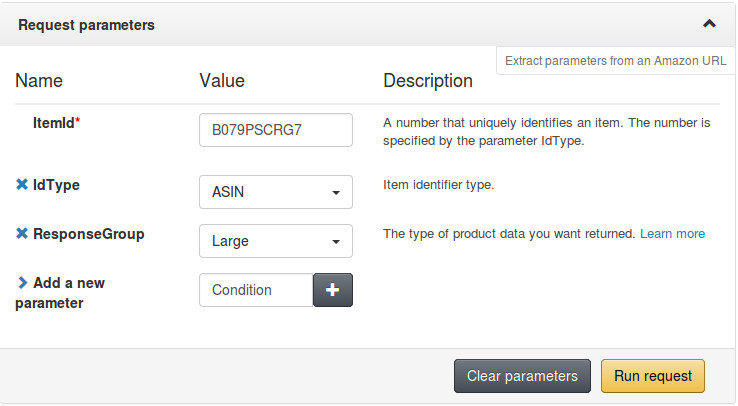Click the Add a new parameter label
This screenshot has width=738, height=406.
coord(60,293)
